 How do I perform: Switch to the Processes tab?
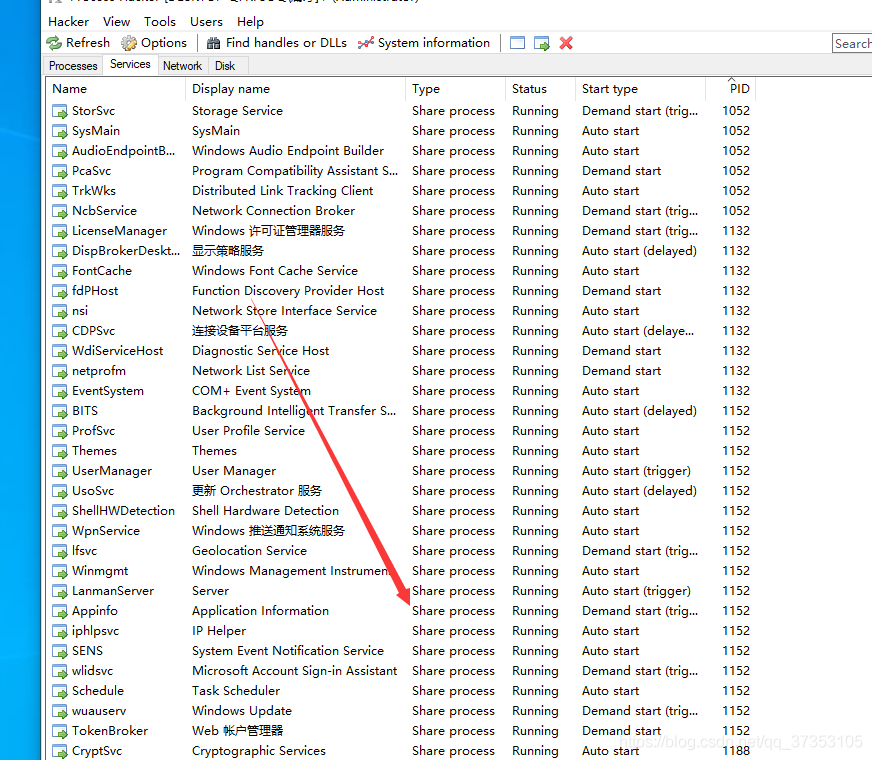point(73,66)
